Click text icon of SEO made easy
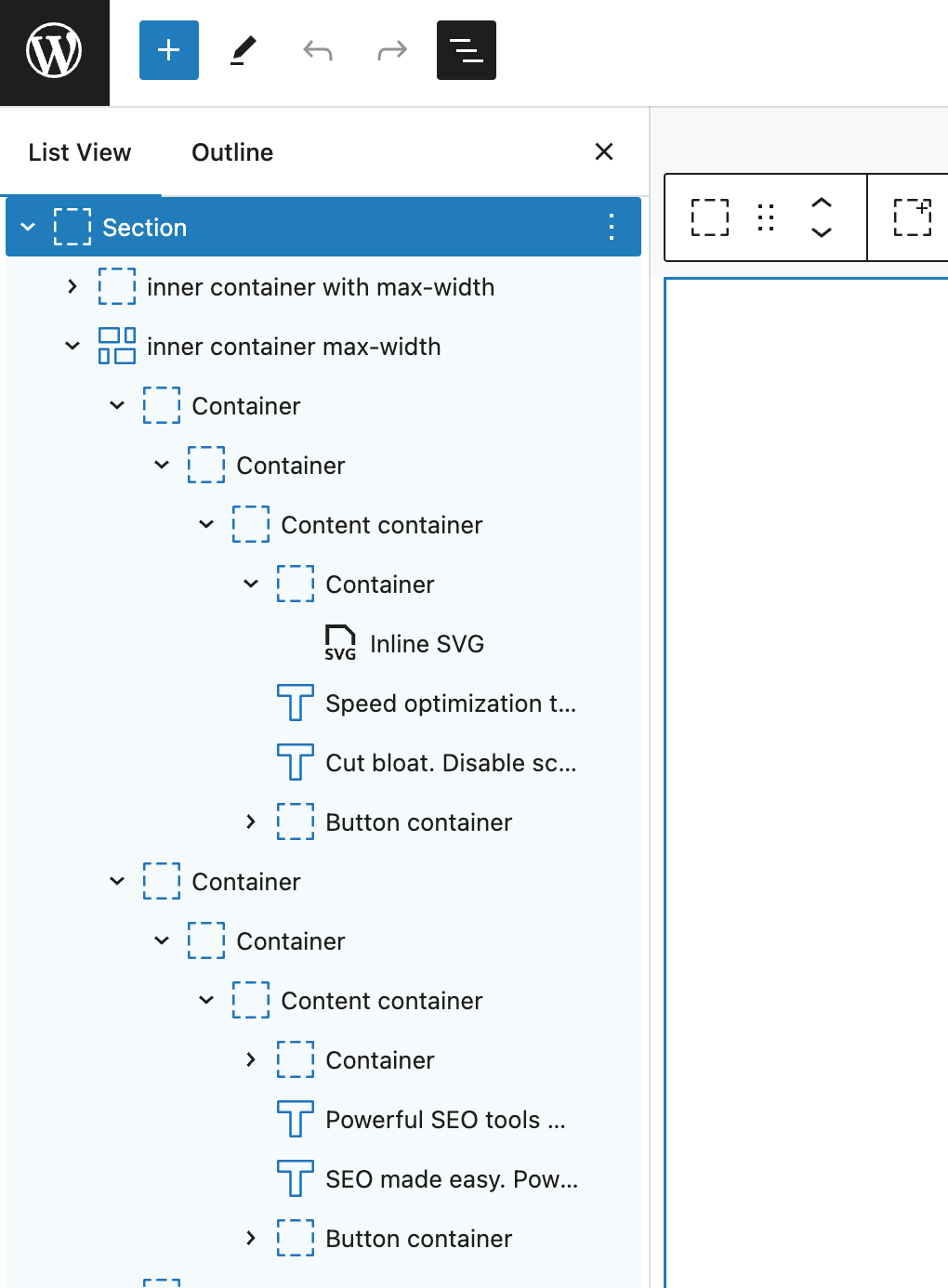This screenshot has width=948, height=1288. tap(296, 1178)
